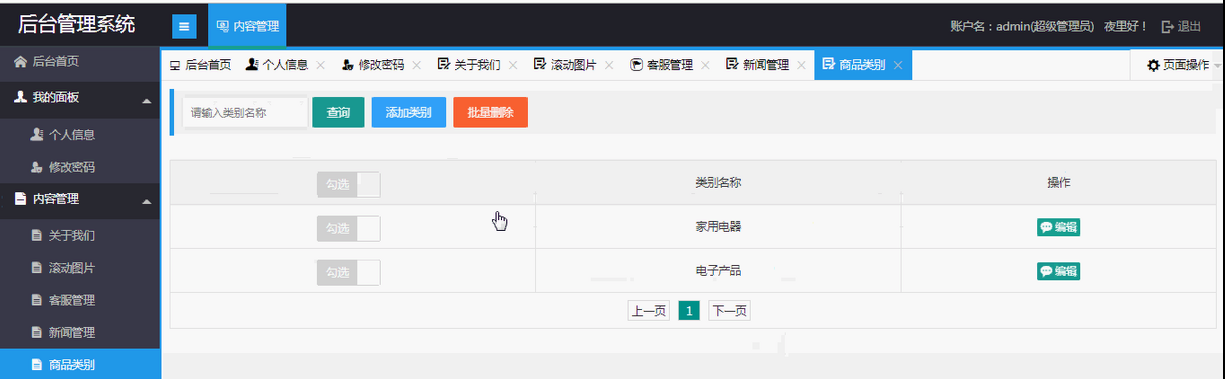Click the 后台管理系统 logo title

[76, 24]
